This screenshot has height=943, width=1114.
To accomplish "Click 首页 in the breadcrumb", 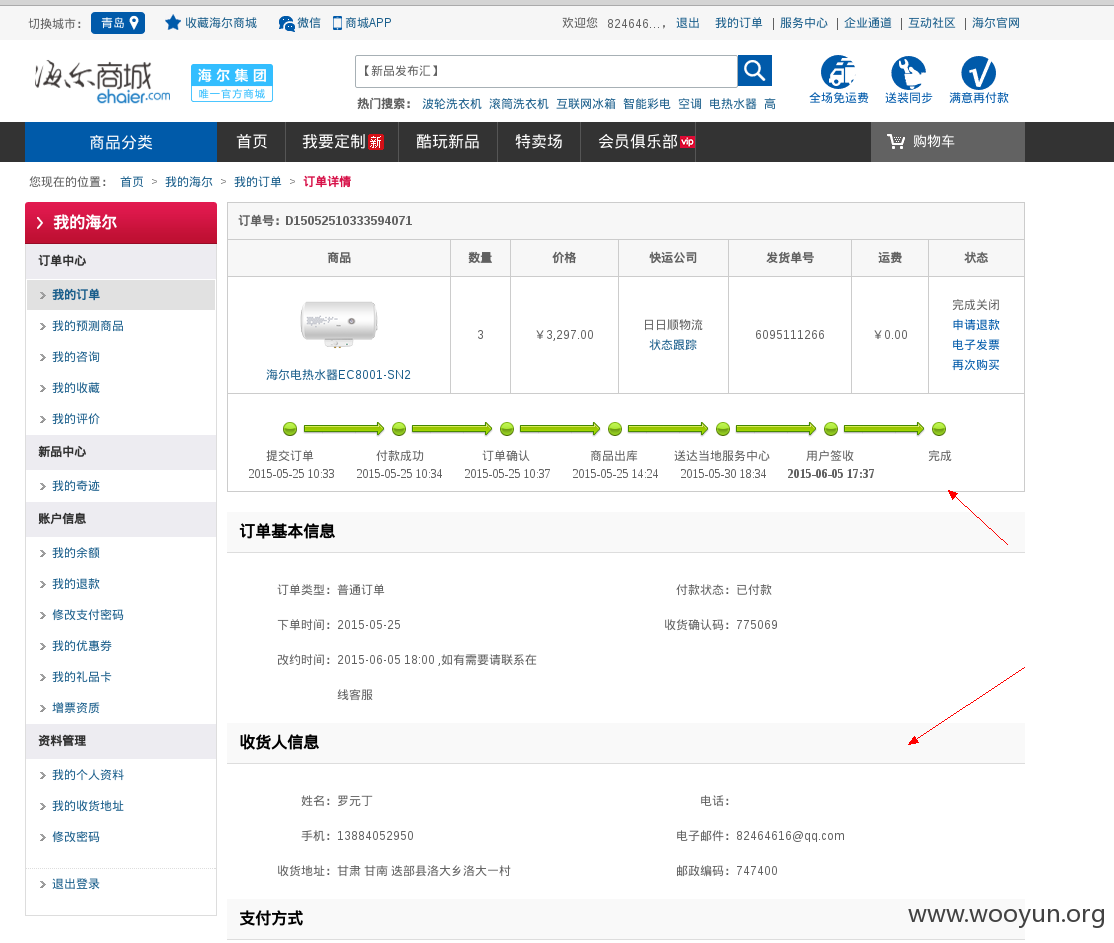I will pos(131,182).
